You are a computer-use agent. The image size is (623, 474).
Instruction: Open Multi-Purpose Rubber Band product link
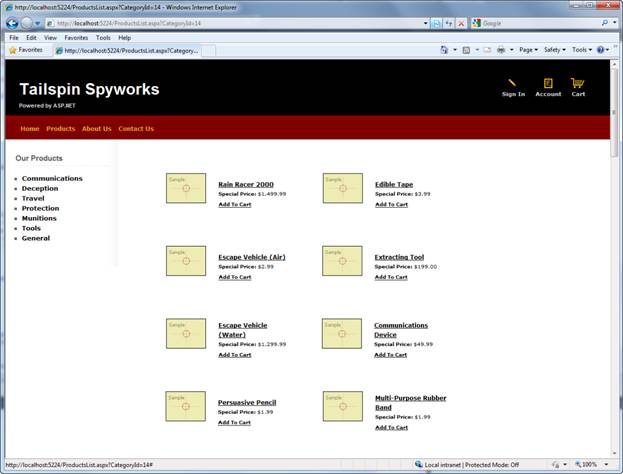411,402
